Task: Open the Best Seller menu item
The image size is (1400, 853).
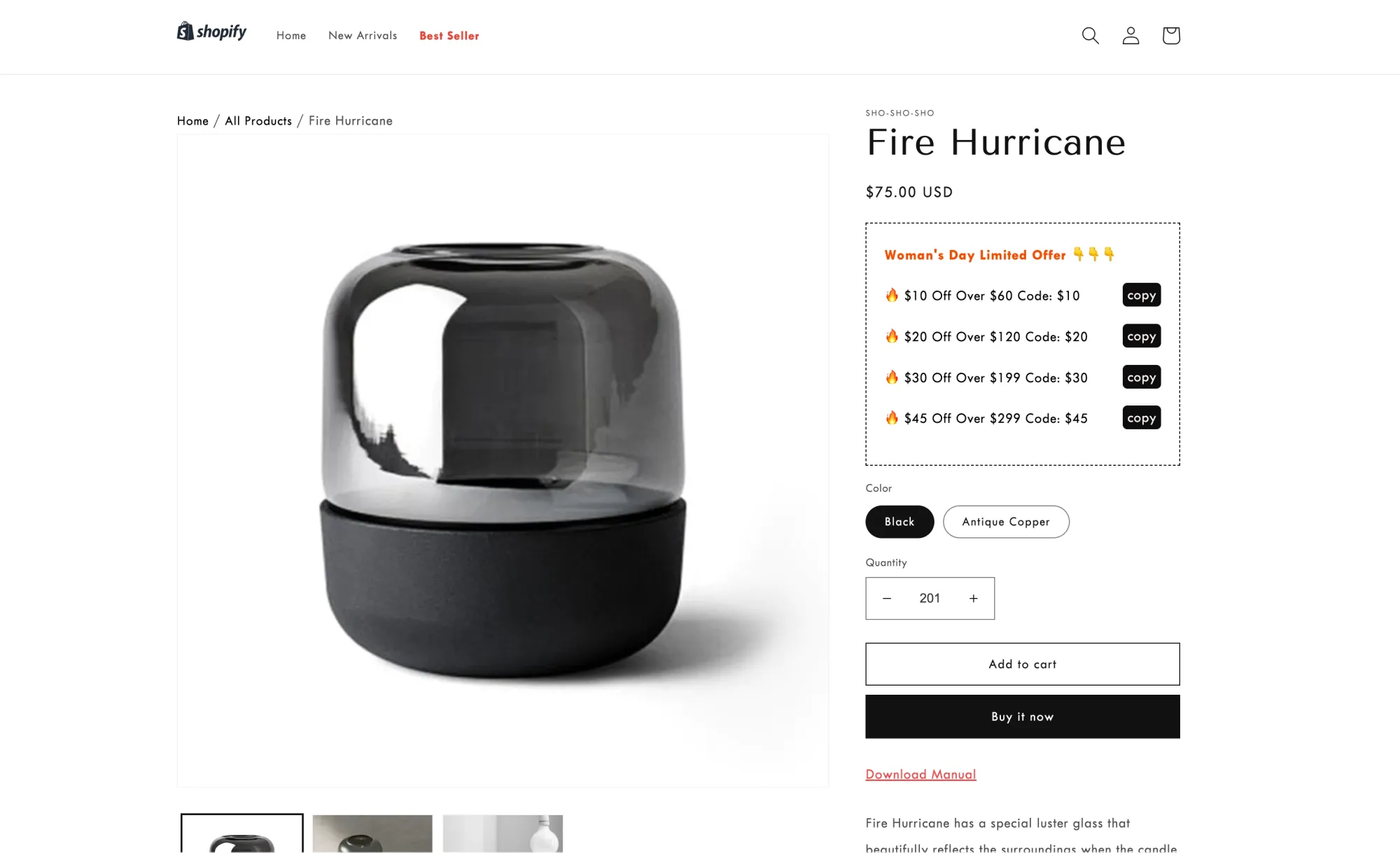Action: pos(449,36)
